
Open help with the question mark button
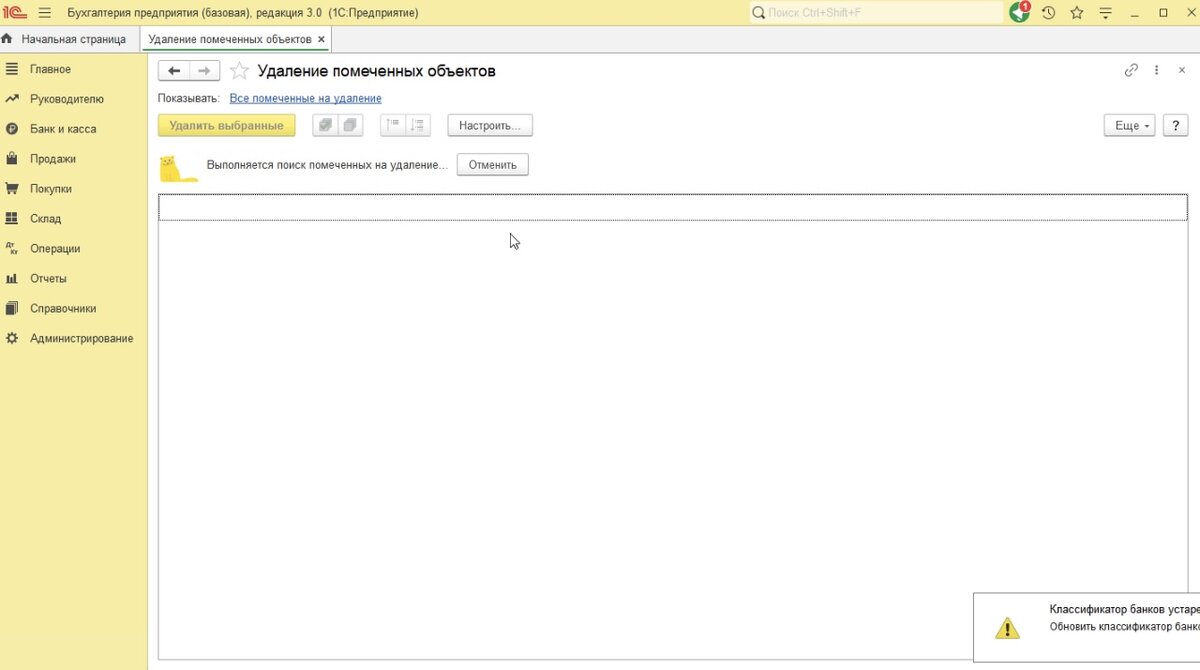(x=1174, y=126)
